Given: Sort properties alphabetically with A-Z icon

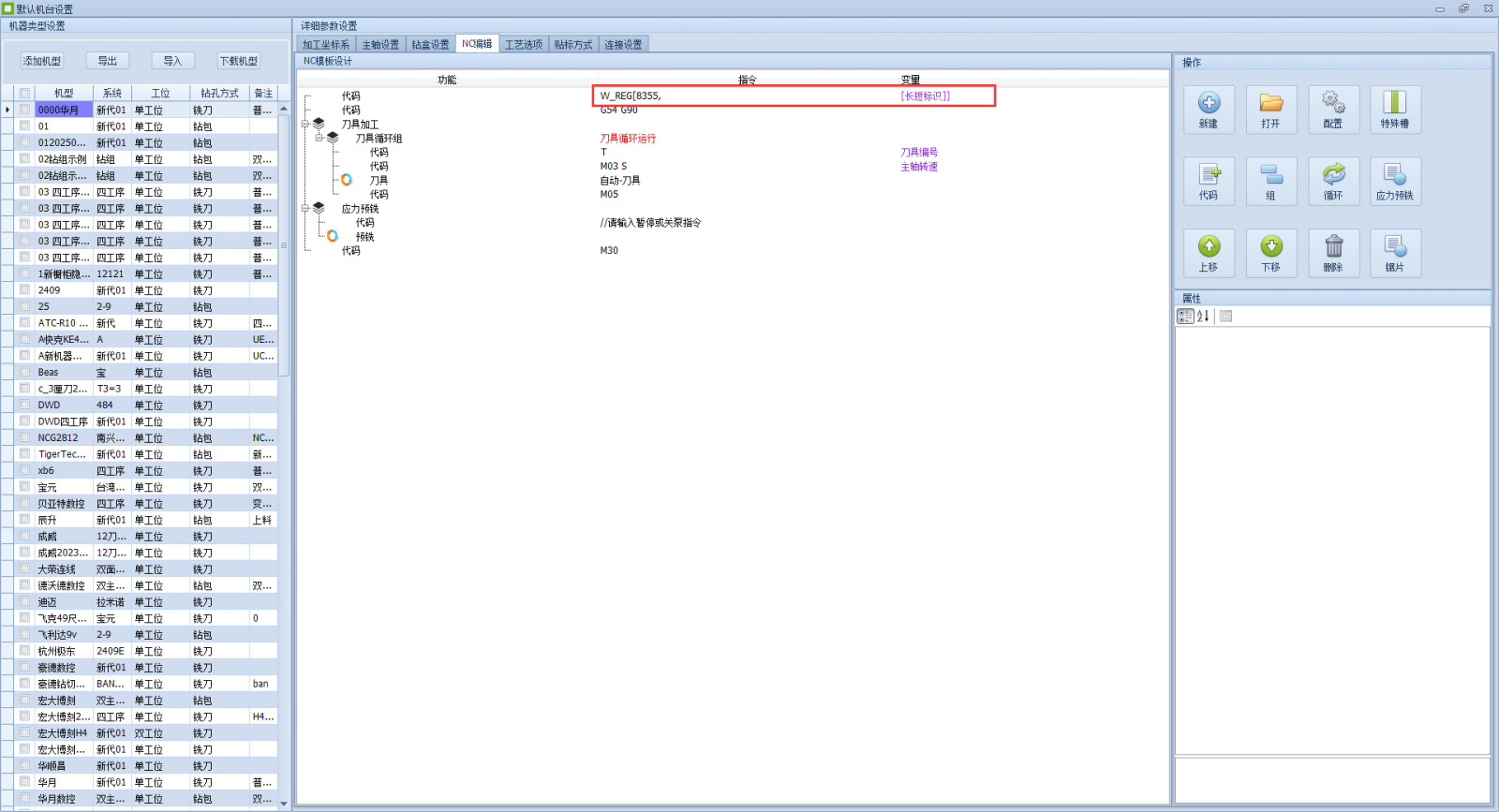Looking at the screenshot, I should pyautogui.click(x=1203, y=317).
